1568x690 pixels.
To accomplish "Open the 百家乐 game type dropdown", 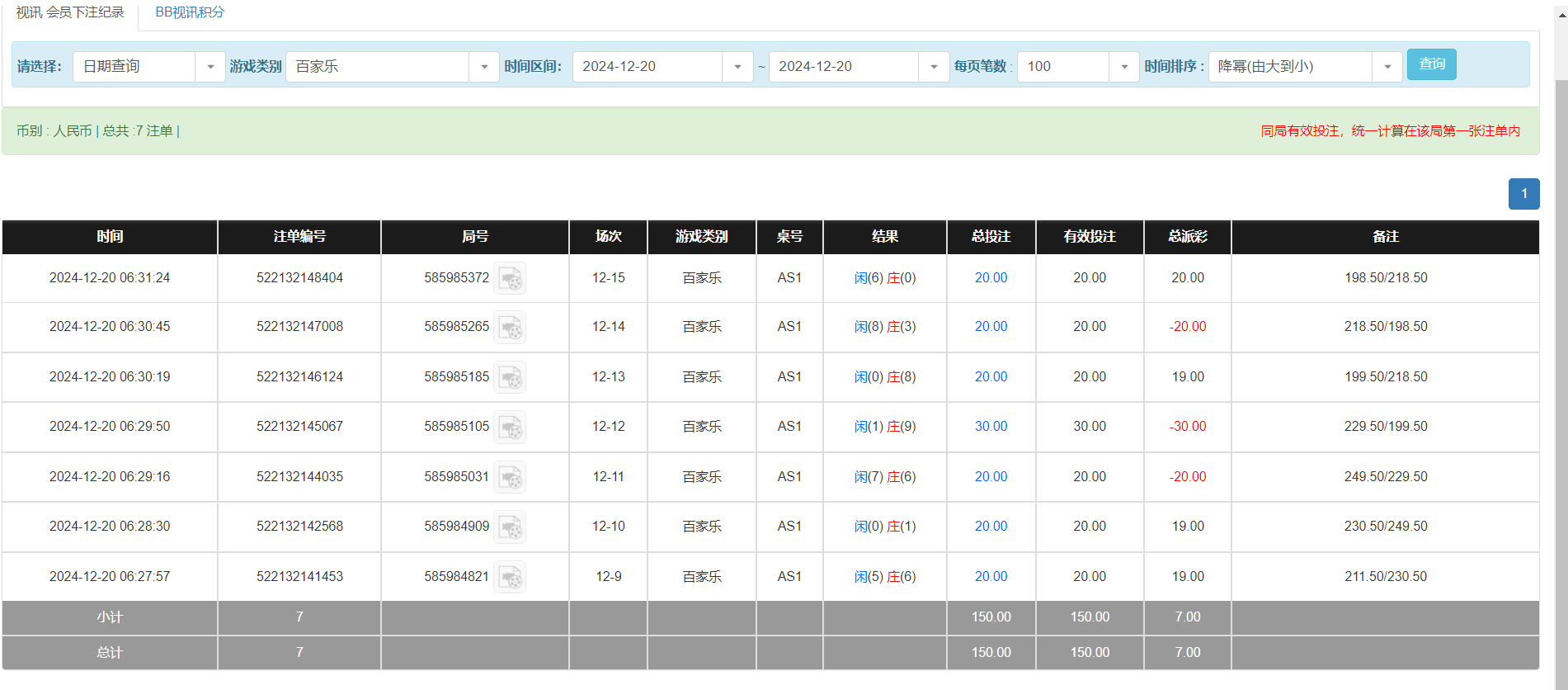I will [x=484, y=67].
